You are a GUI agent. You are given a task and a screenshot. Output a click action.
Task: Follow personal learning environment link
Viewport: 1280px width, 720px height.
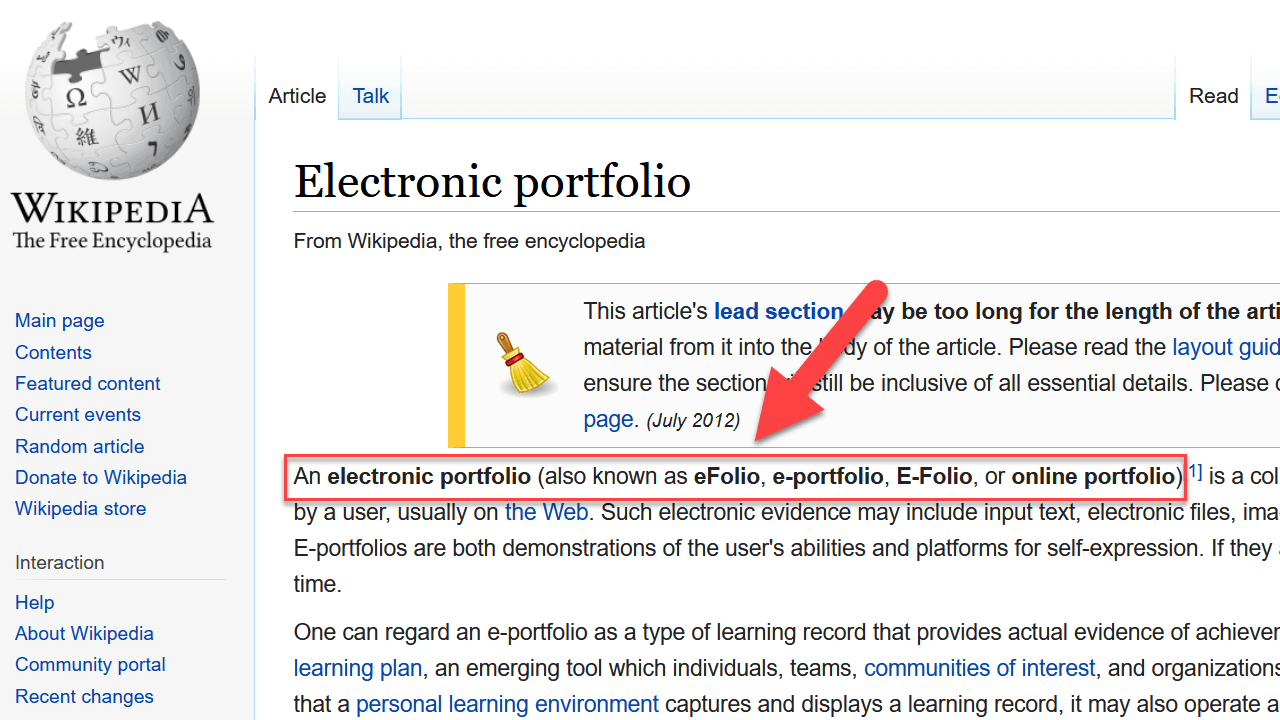coord(507,704)
